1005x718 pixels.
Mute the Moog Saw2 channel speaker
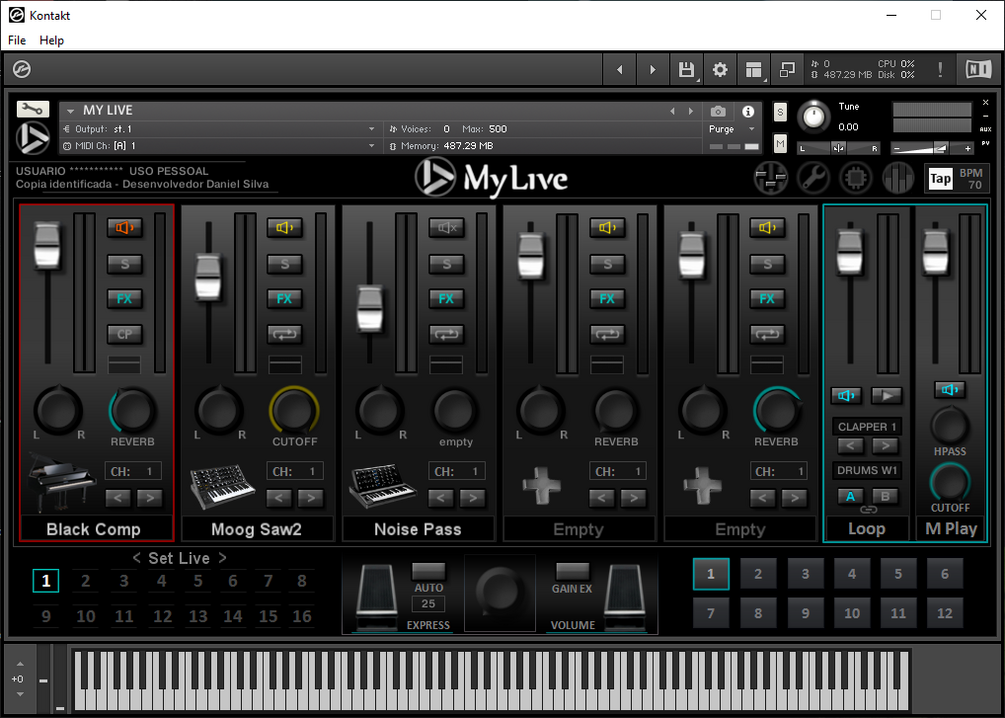coord(285,228)
